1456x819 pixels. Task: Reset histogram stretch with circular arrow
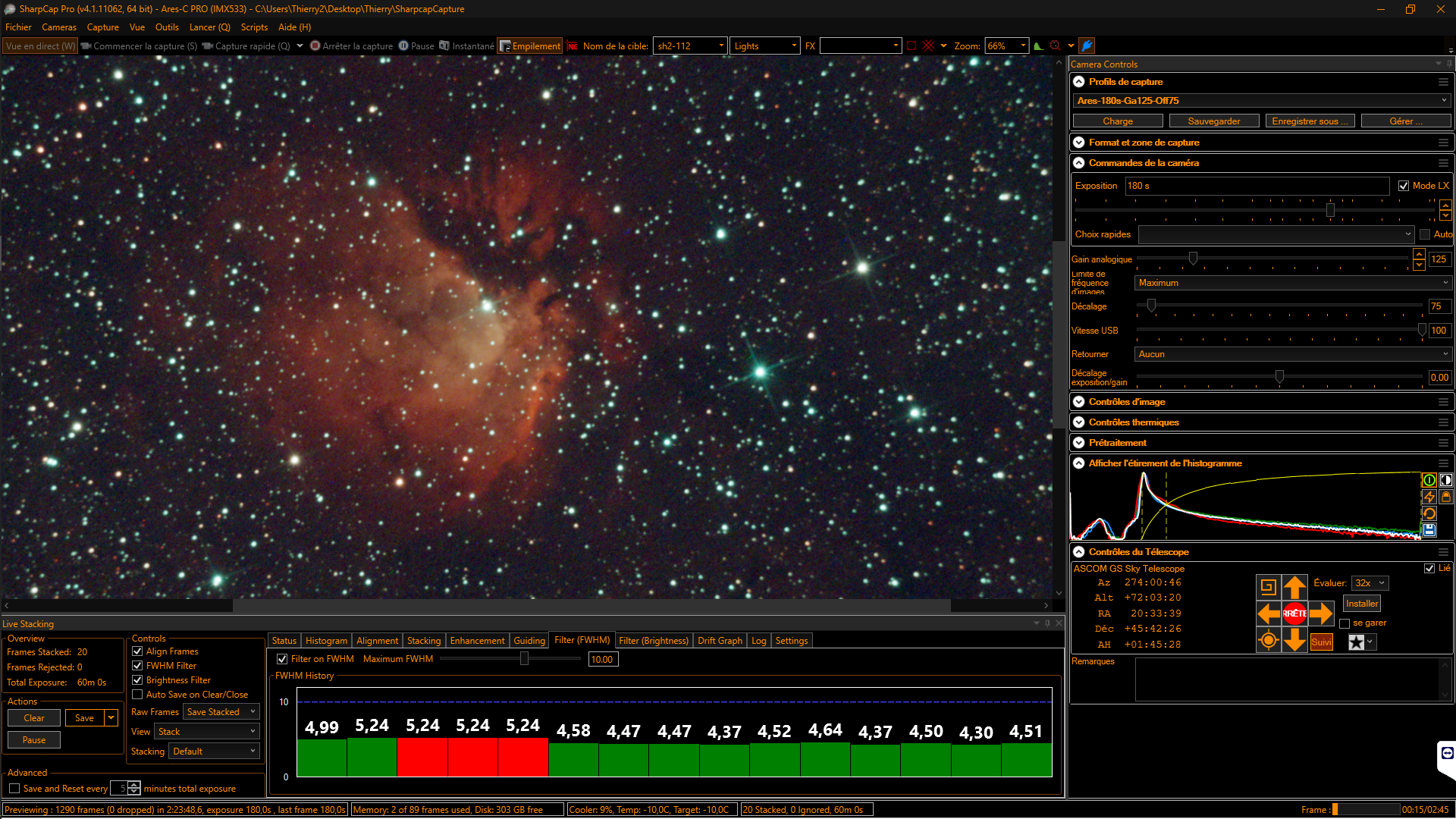coord(1429,513)
